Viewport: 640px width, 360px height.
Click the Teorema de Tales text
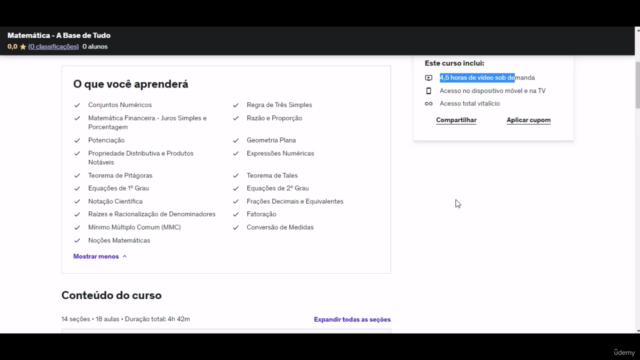(272, 175)
